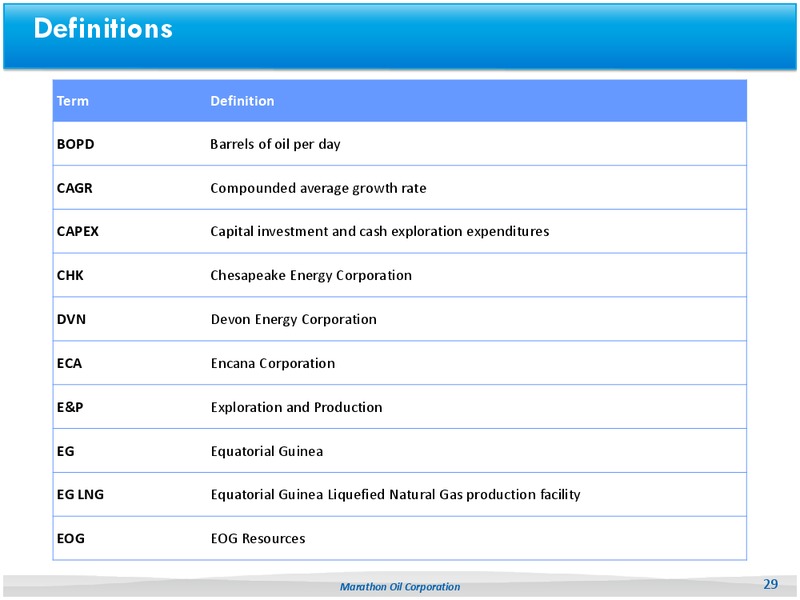
Task: Select the 'EG' term cell
Action: pyautogui.click(x=65, y=451)
